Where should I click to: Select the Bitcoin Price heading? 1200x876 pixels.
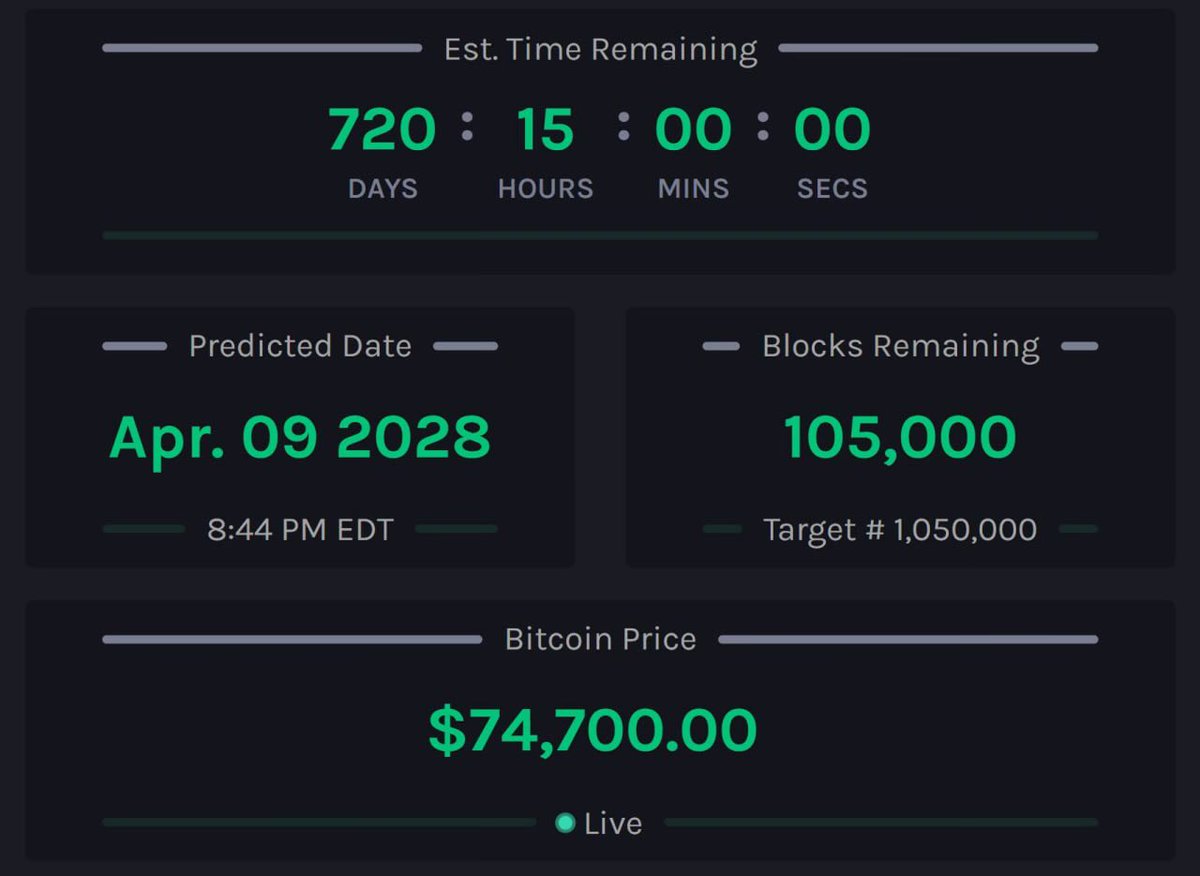600,639
